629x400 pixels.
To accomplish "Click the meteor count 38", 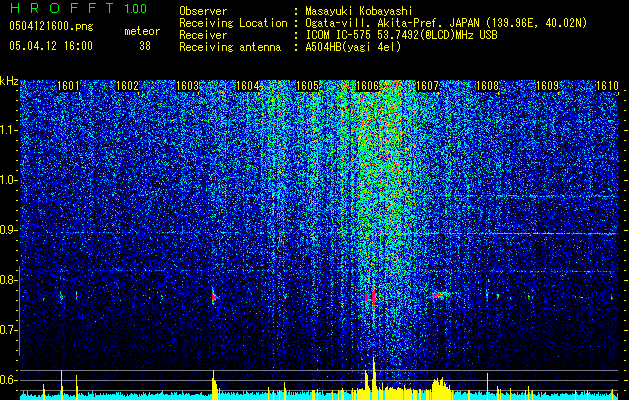I will (145, 46).
